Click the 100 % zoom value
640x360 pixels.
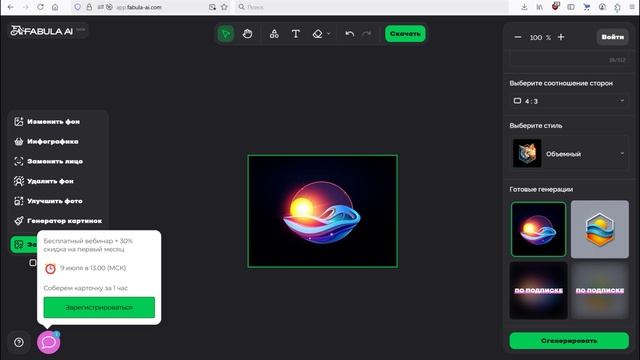[540, 38]
